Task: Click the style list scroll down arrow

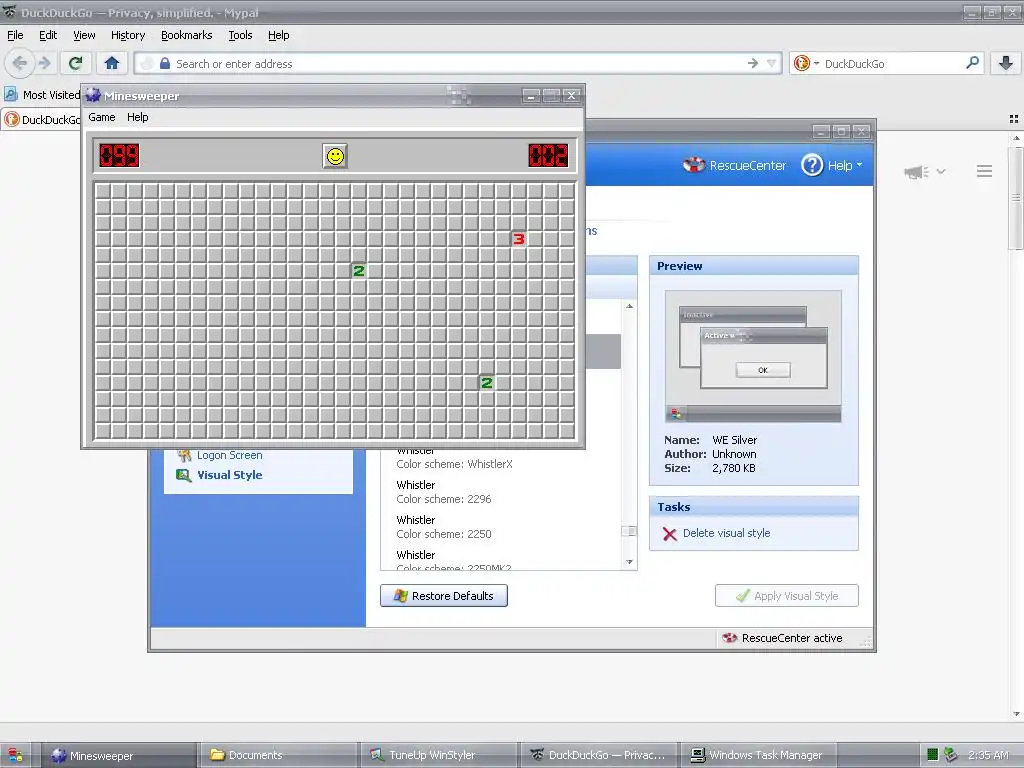Action: coord(630,562)
